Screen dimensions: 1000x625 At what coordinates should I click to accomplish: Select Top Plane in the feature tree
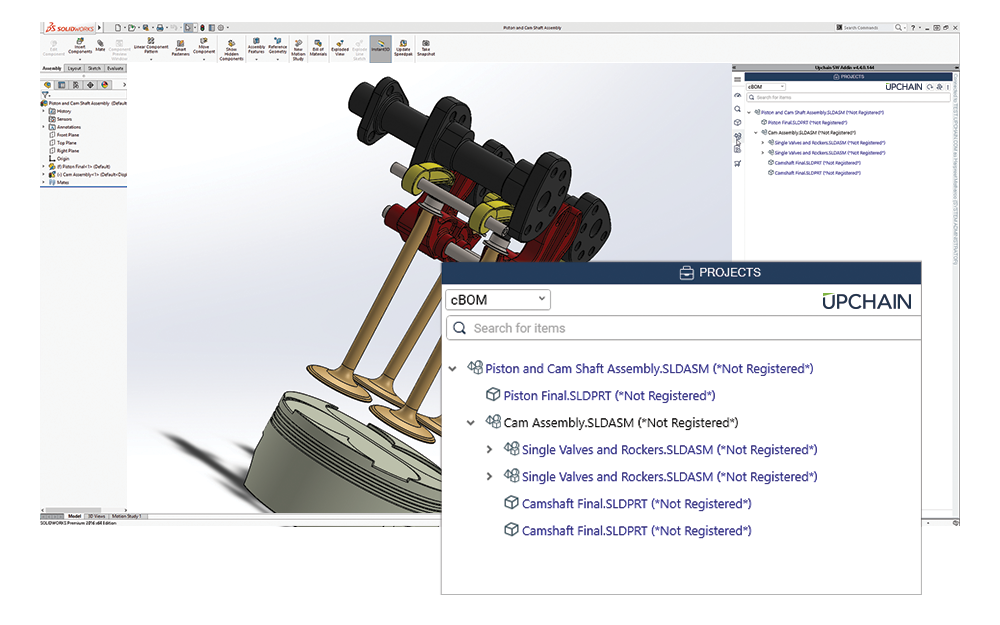tap(66, 143)
